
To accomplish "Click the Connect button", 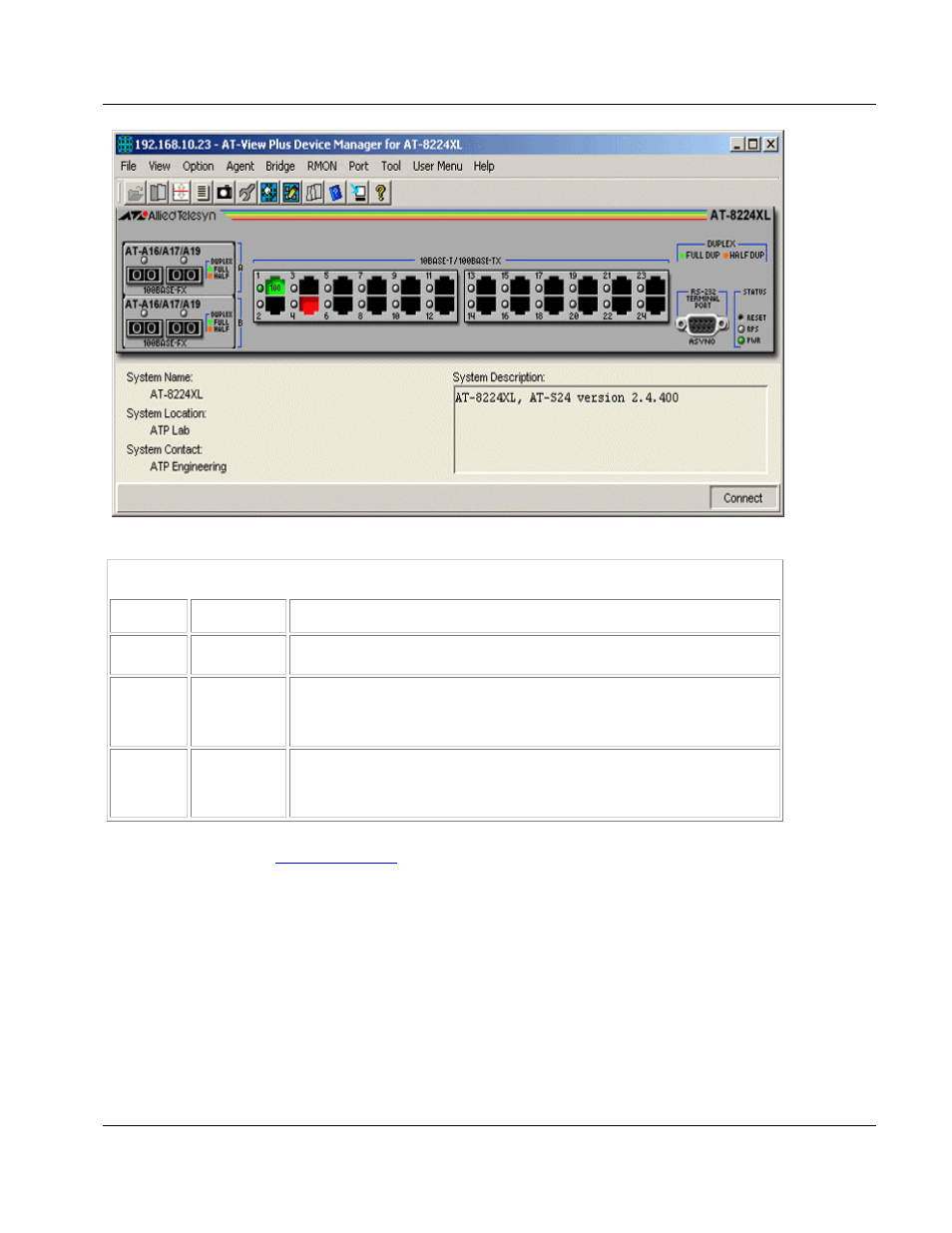I will click(x=743, y=498).
